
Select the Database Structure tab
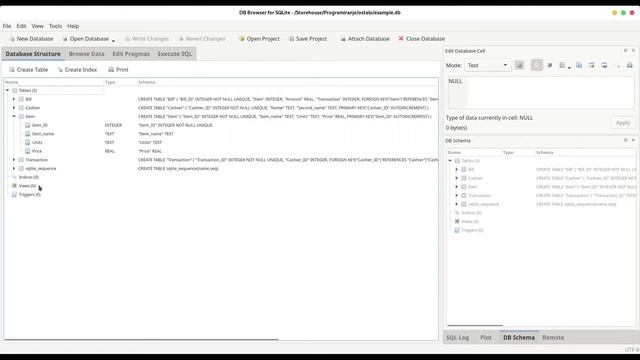33,54
